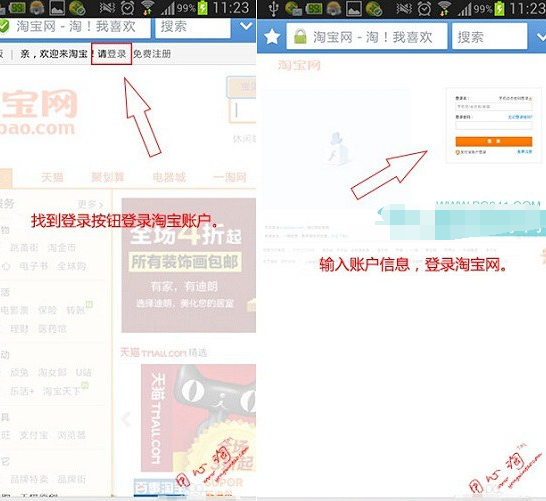The width and height of the screenshot is (546, 501).
Task: Focus the password field in login form
Action: tap(494, 125)
